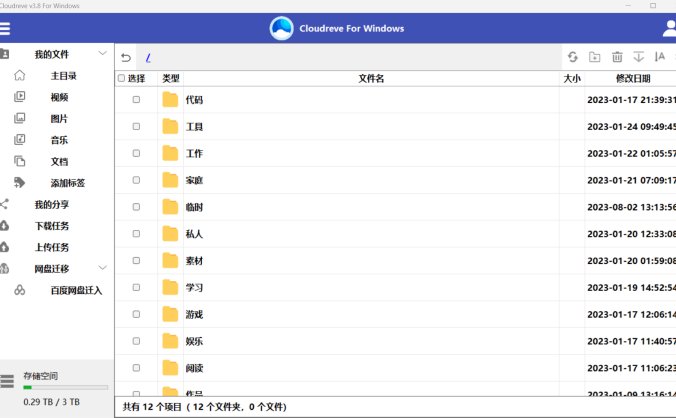
Task: Create a new folder via toolbar icon
Action: tap(595, 56)
